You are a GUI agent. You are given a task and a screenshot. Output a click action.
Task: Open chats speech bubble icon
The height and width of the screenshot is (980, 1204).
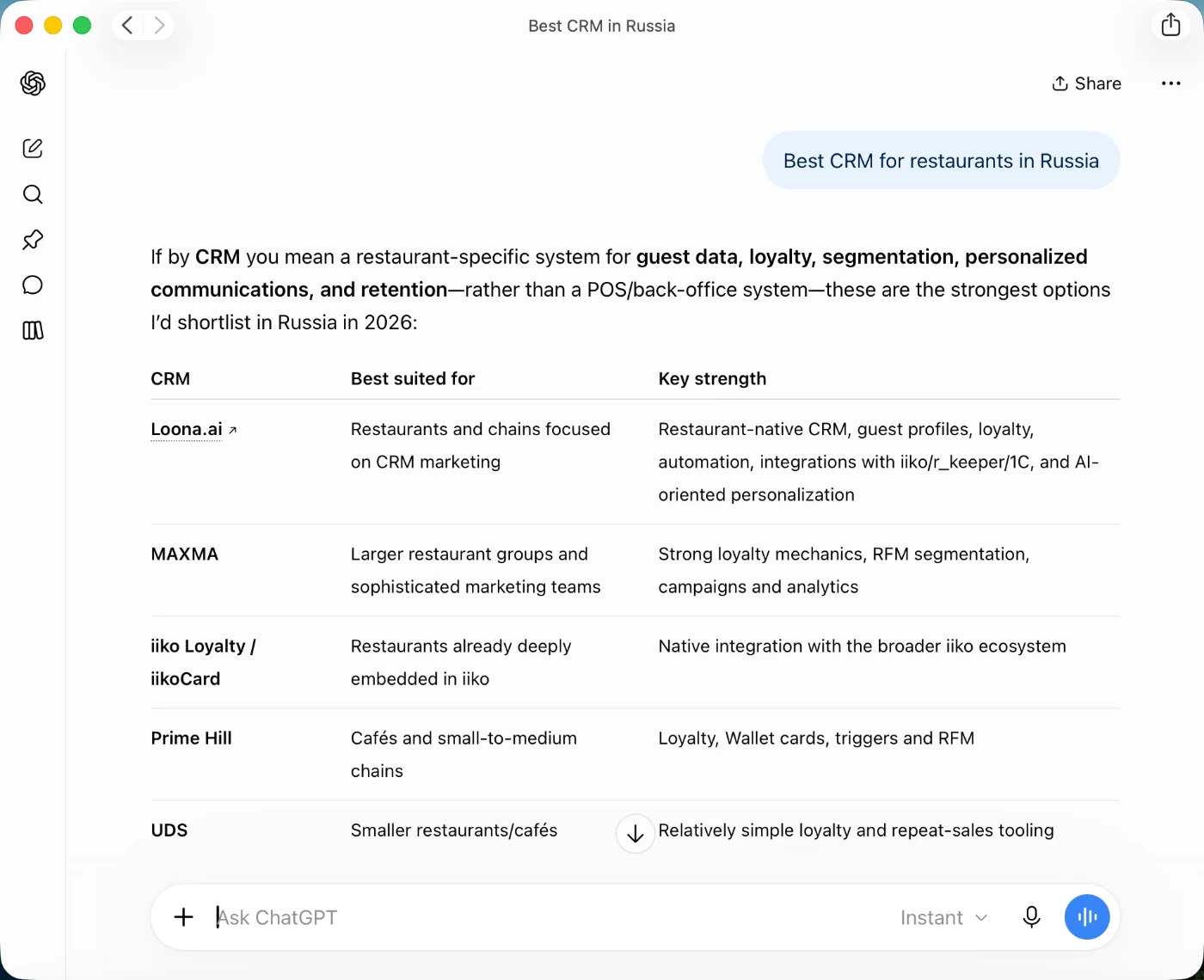pyautogui.click(x=33, y=285)
